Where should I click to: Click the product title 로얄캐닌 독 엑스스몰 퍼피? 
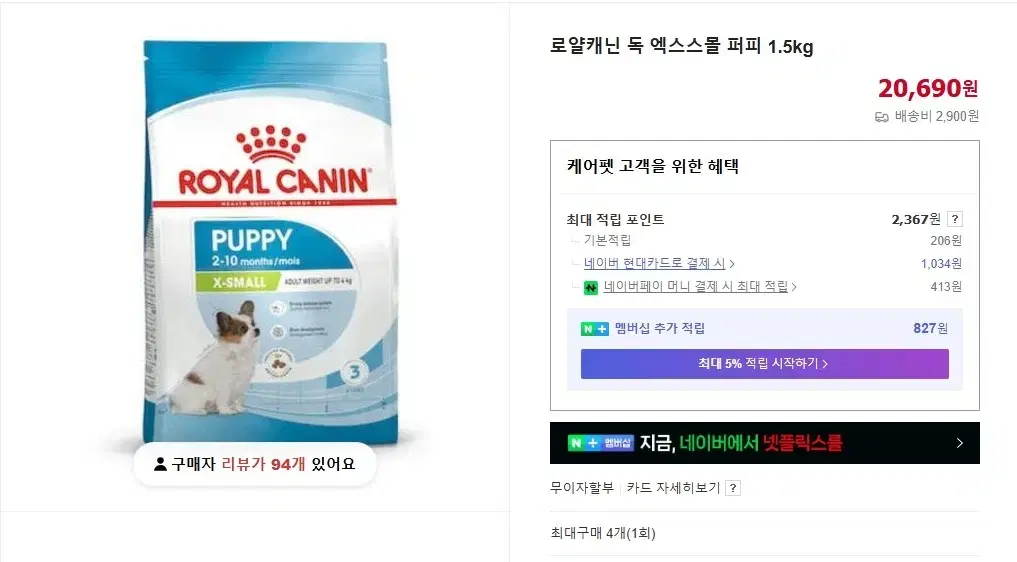[655, 46]
